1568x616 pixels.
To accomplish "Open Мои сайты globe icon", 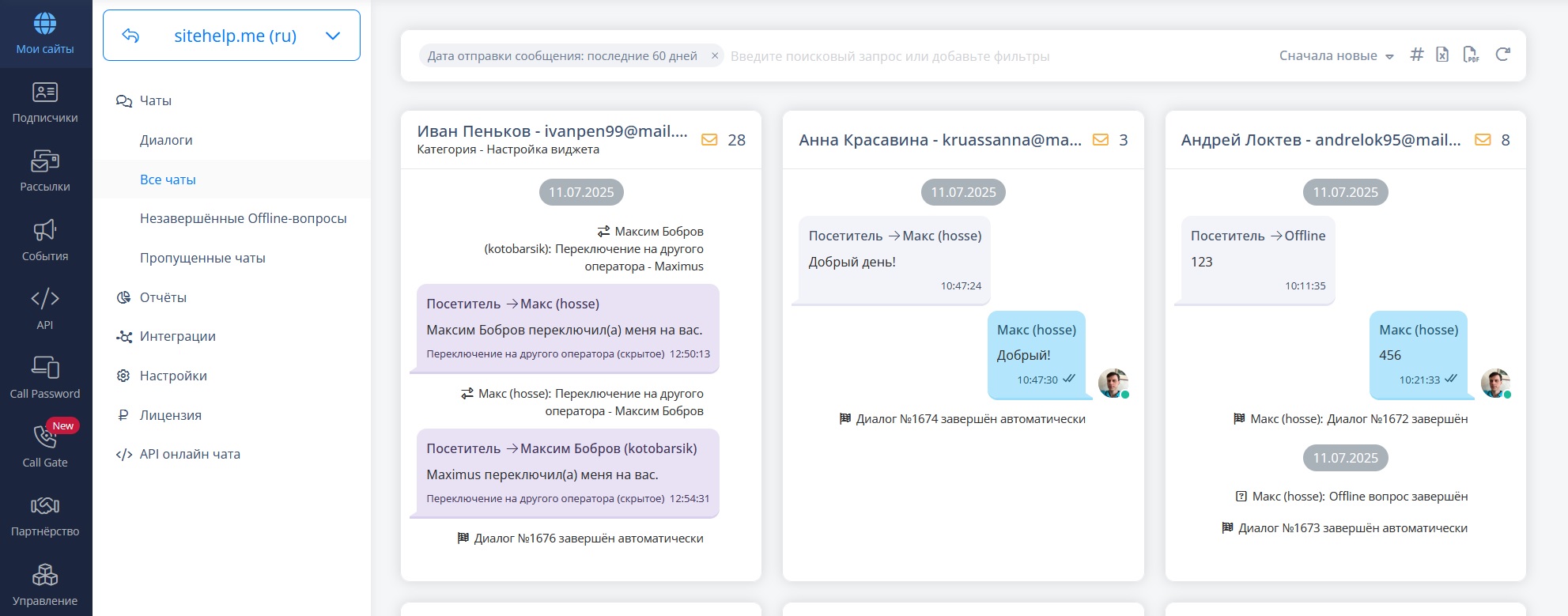I will coord(45,24).
